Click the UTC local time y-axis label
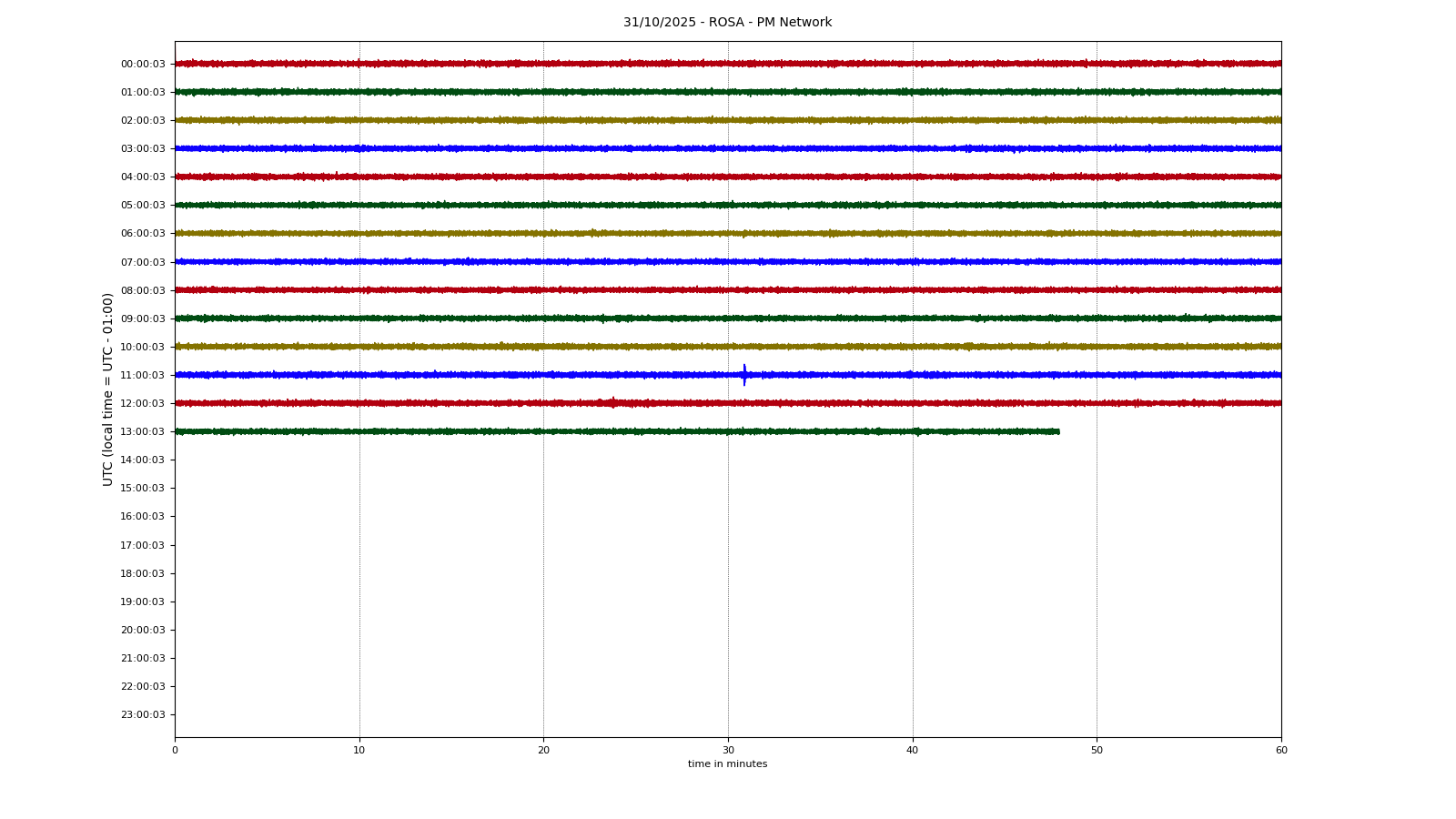The width and height of the screenshot is (1456, 819). click(108, 389)
